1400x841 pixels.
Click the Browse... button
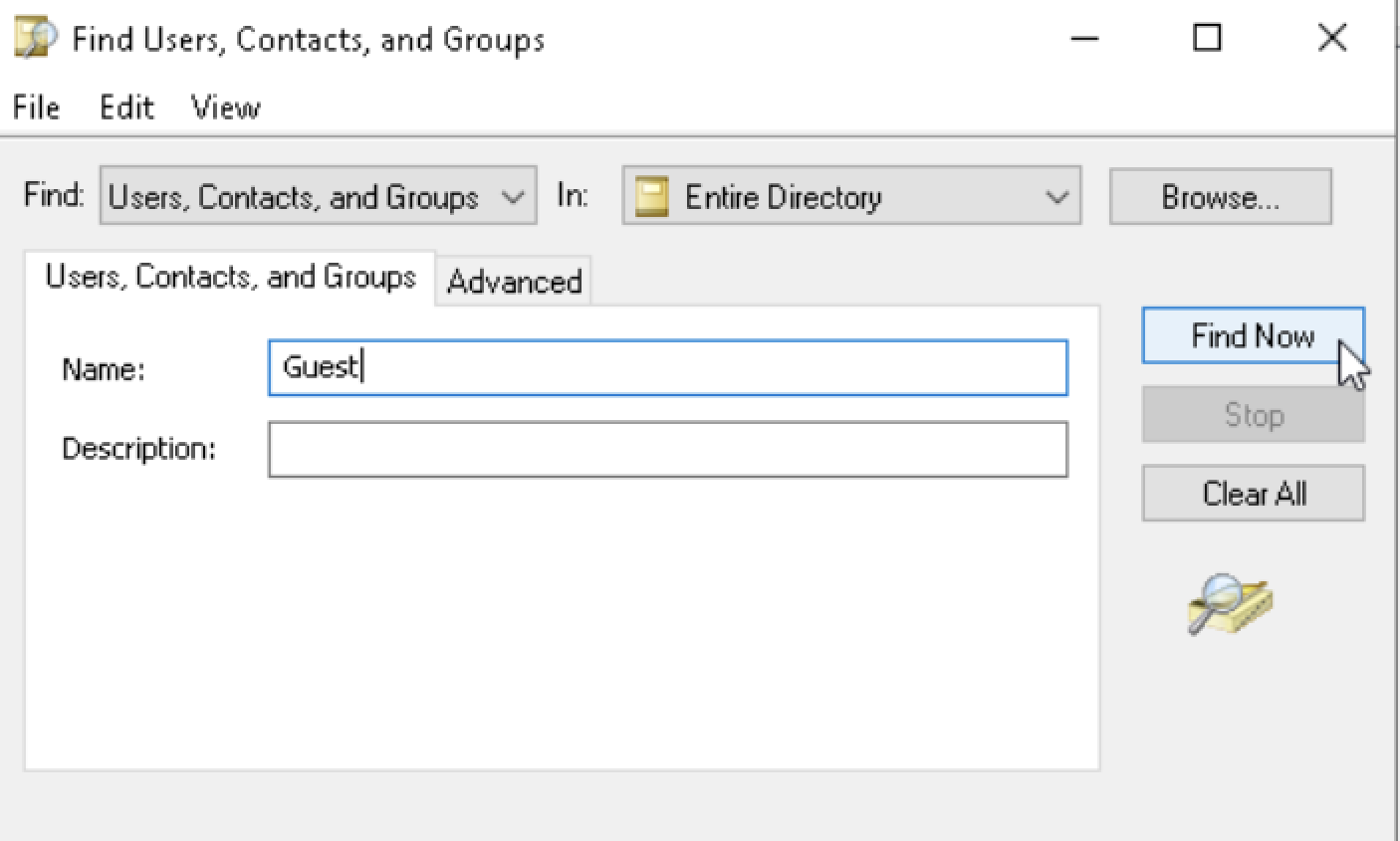click(1220, 196)
